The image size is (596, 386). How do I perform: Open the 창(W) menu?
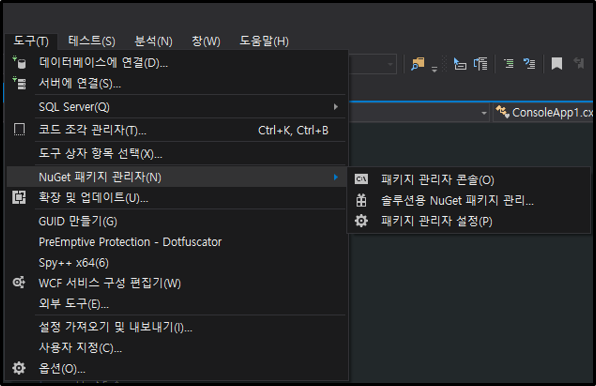[206, 41]
